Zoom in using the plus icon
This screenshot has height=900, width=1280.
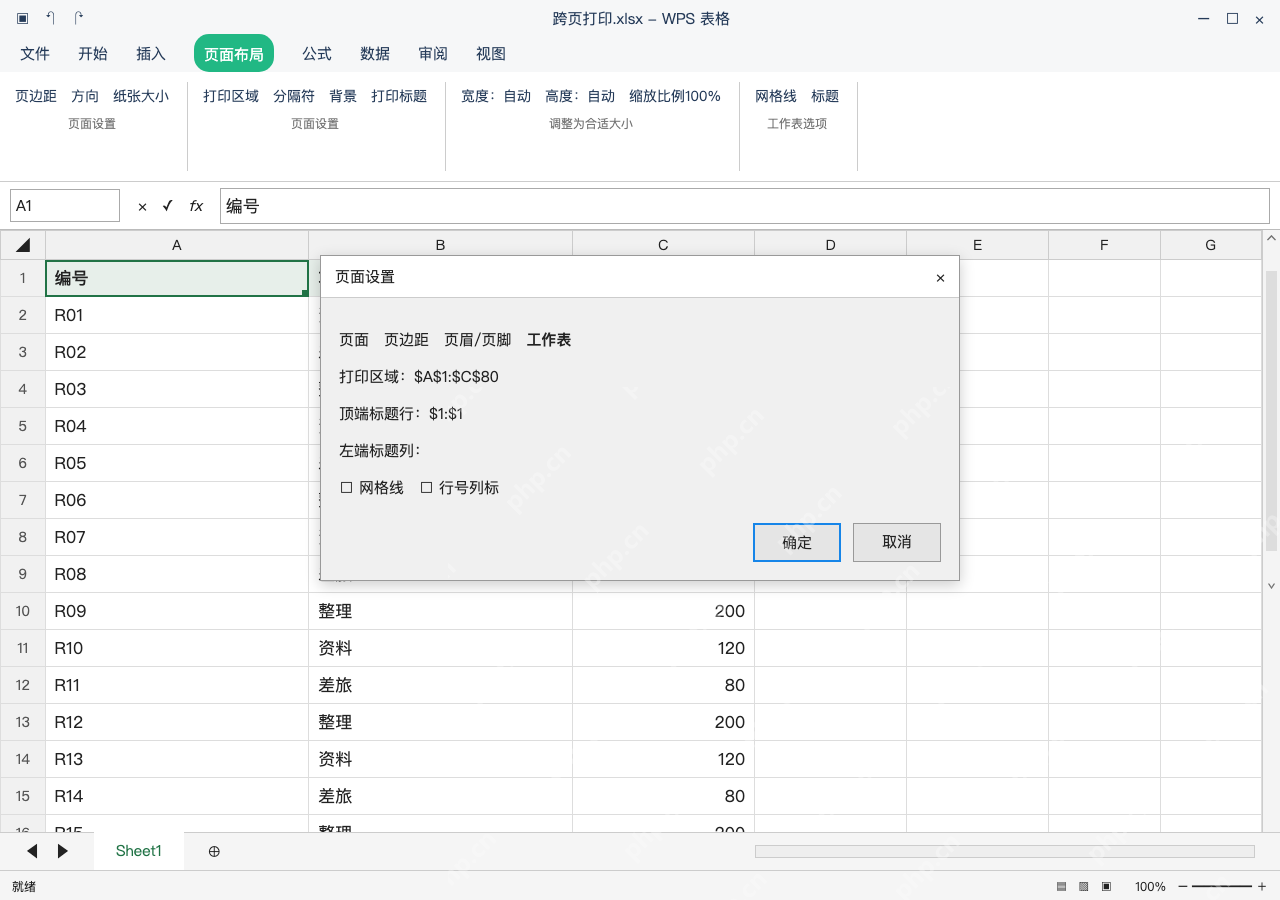pos(1262,886)
